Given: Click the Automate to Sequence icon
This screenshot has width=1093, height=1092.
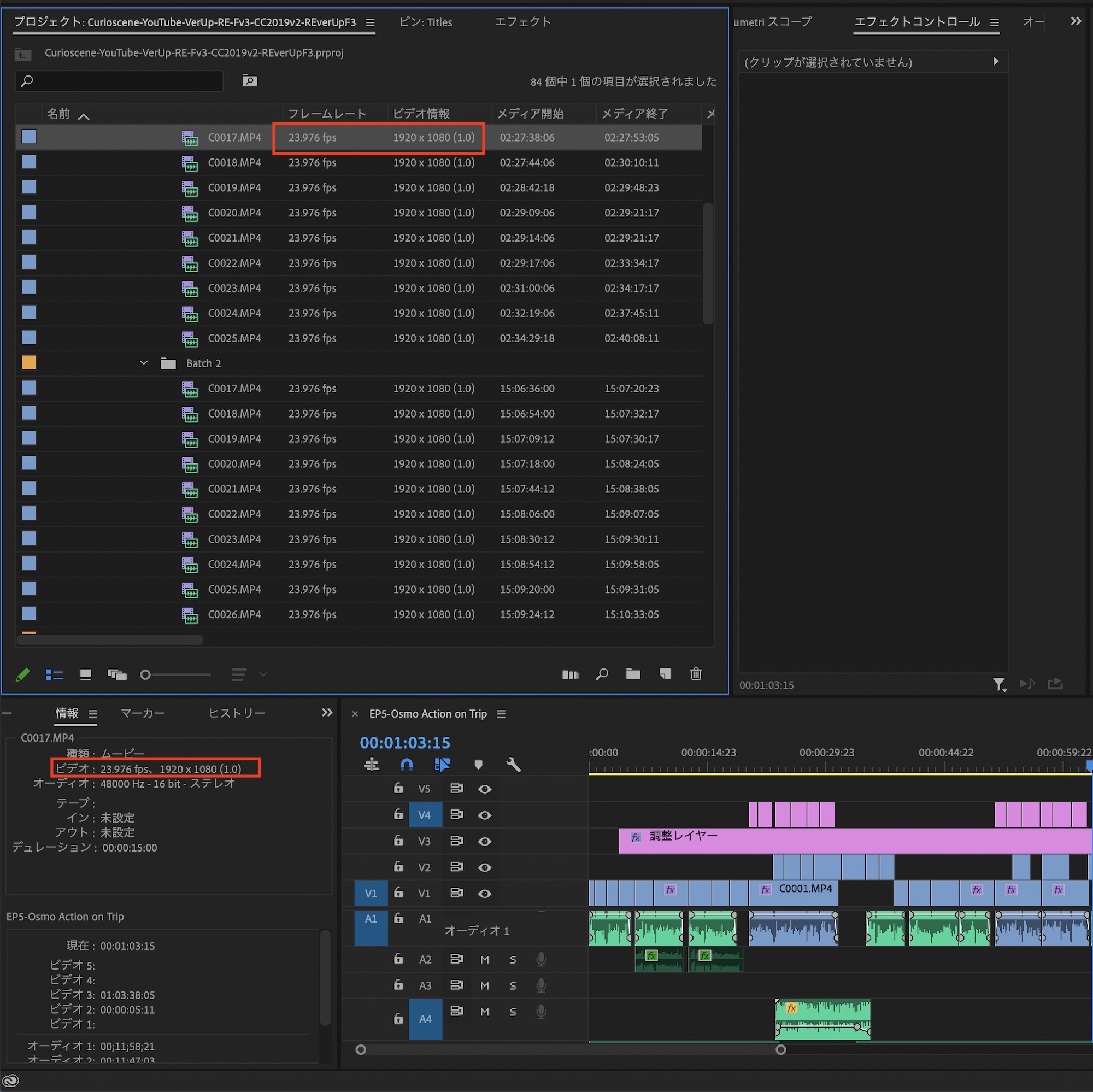Looking at the screenshot, I should point(569,674).
